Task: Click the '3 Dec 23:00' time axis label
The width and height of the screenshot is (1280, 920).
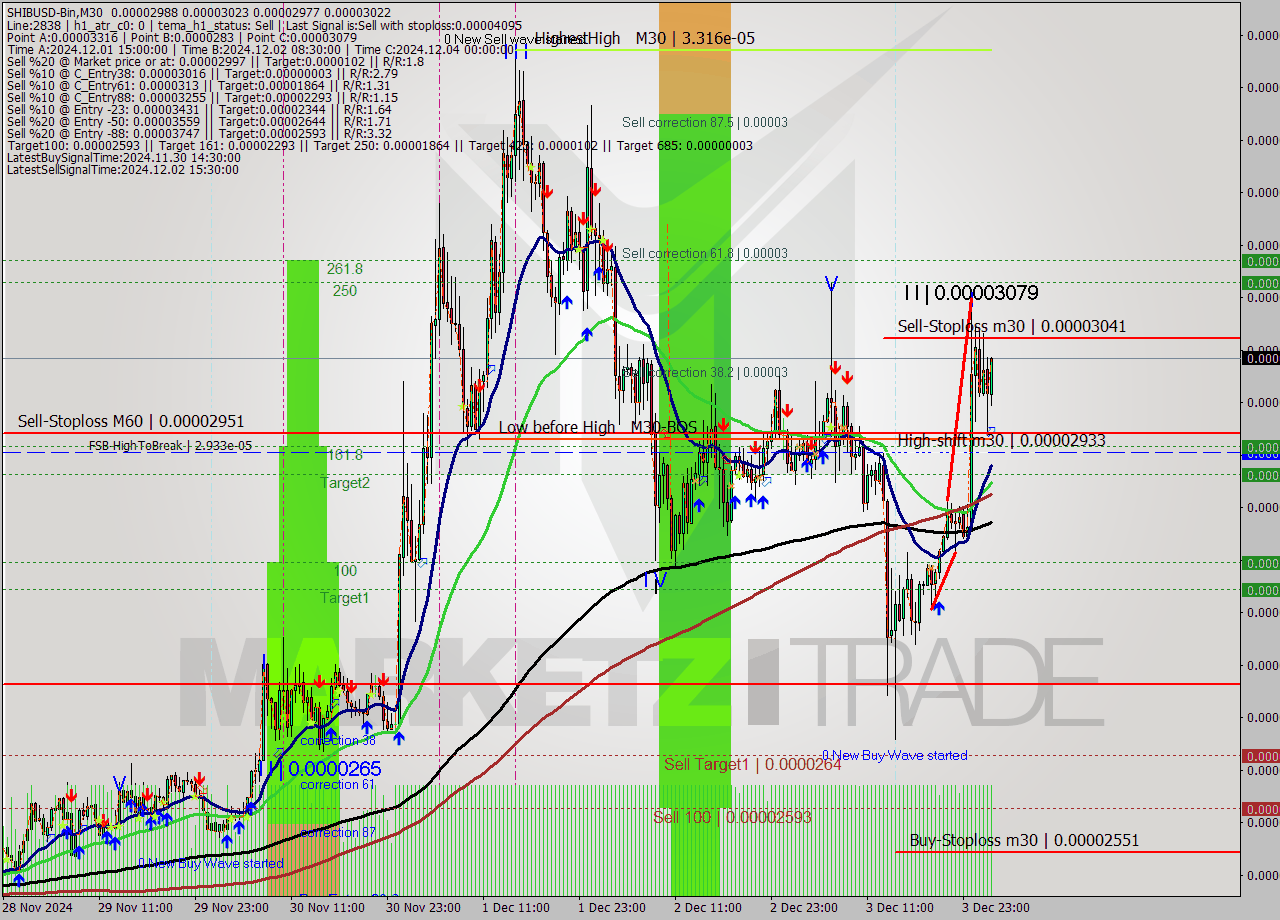Action: pyautogui.click(x=996, y=908)
